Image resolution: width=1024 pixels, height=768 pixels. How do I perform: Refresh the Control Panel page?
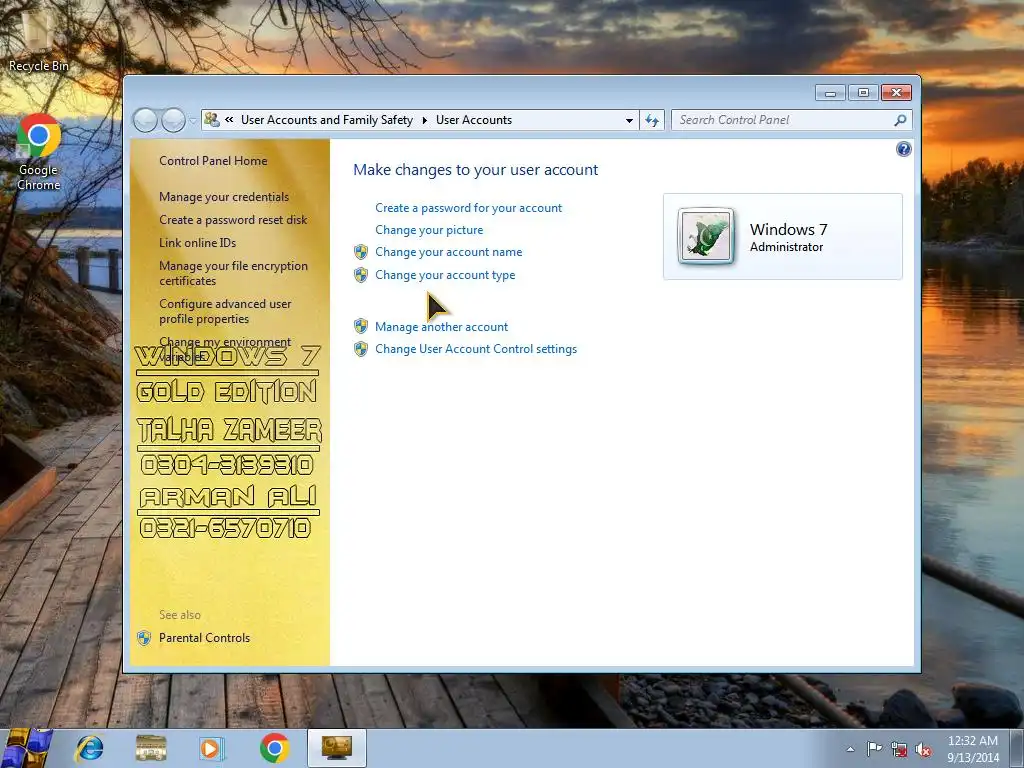tap(652, 120)
